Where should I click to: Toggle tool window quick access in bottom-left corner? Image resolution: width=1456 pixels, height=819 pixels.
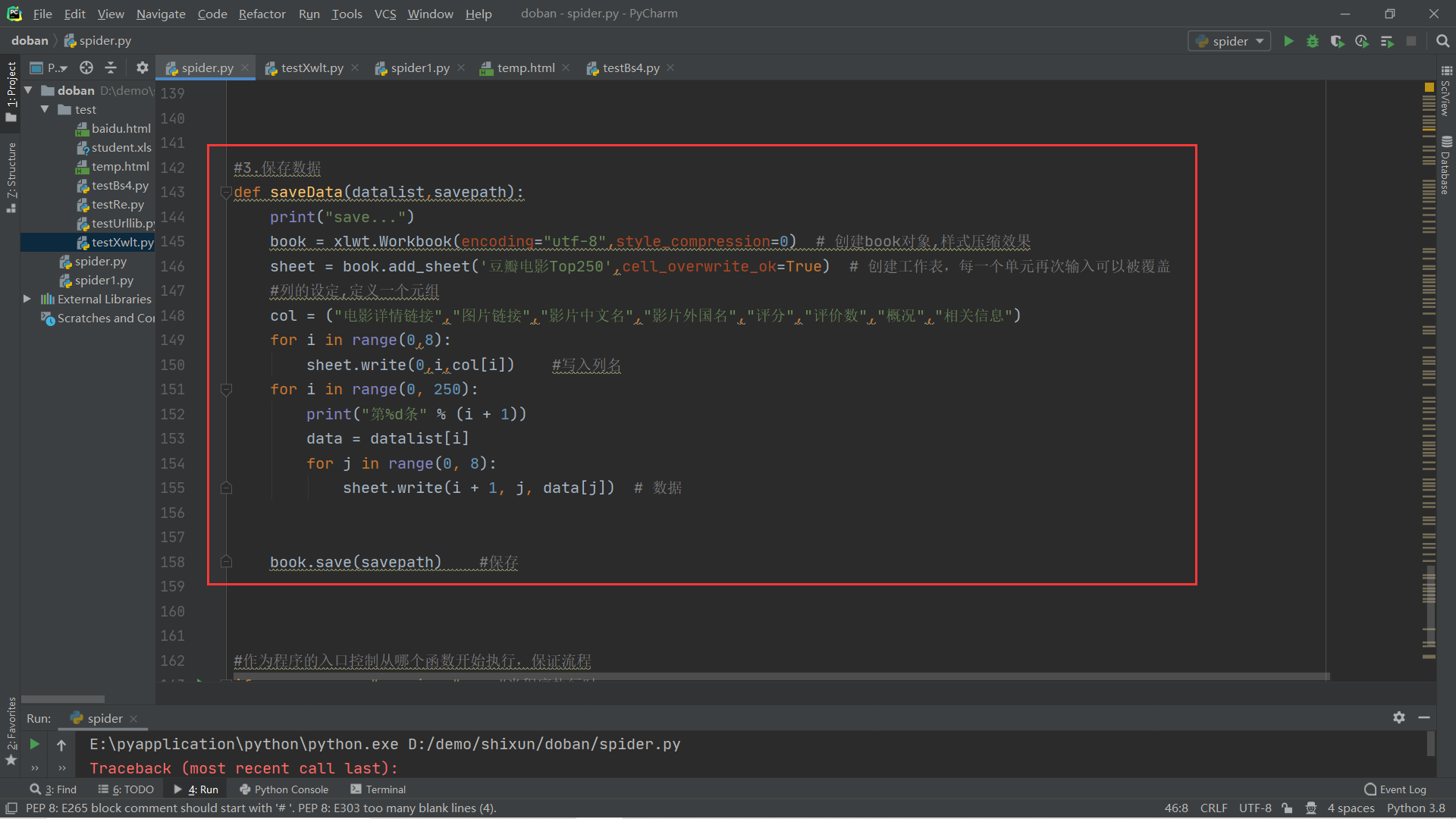(x=11, y=808)
